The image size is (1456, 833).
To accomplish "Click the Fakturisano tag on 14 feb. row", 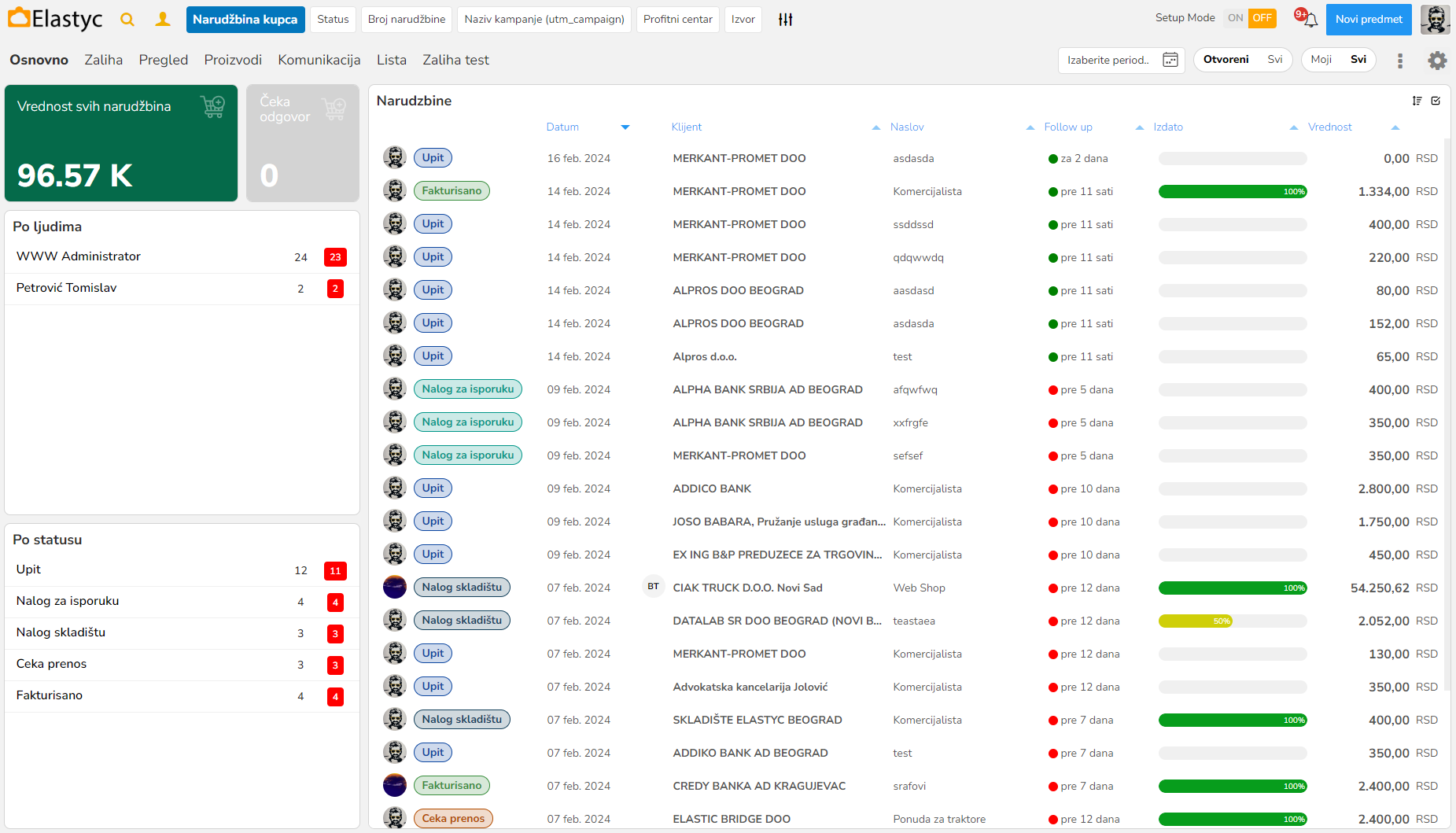I will pyautogui.click(x=452, y=190).
